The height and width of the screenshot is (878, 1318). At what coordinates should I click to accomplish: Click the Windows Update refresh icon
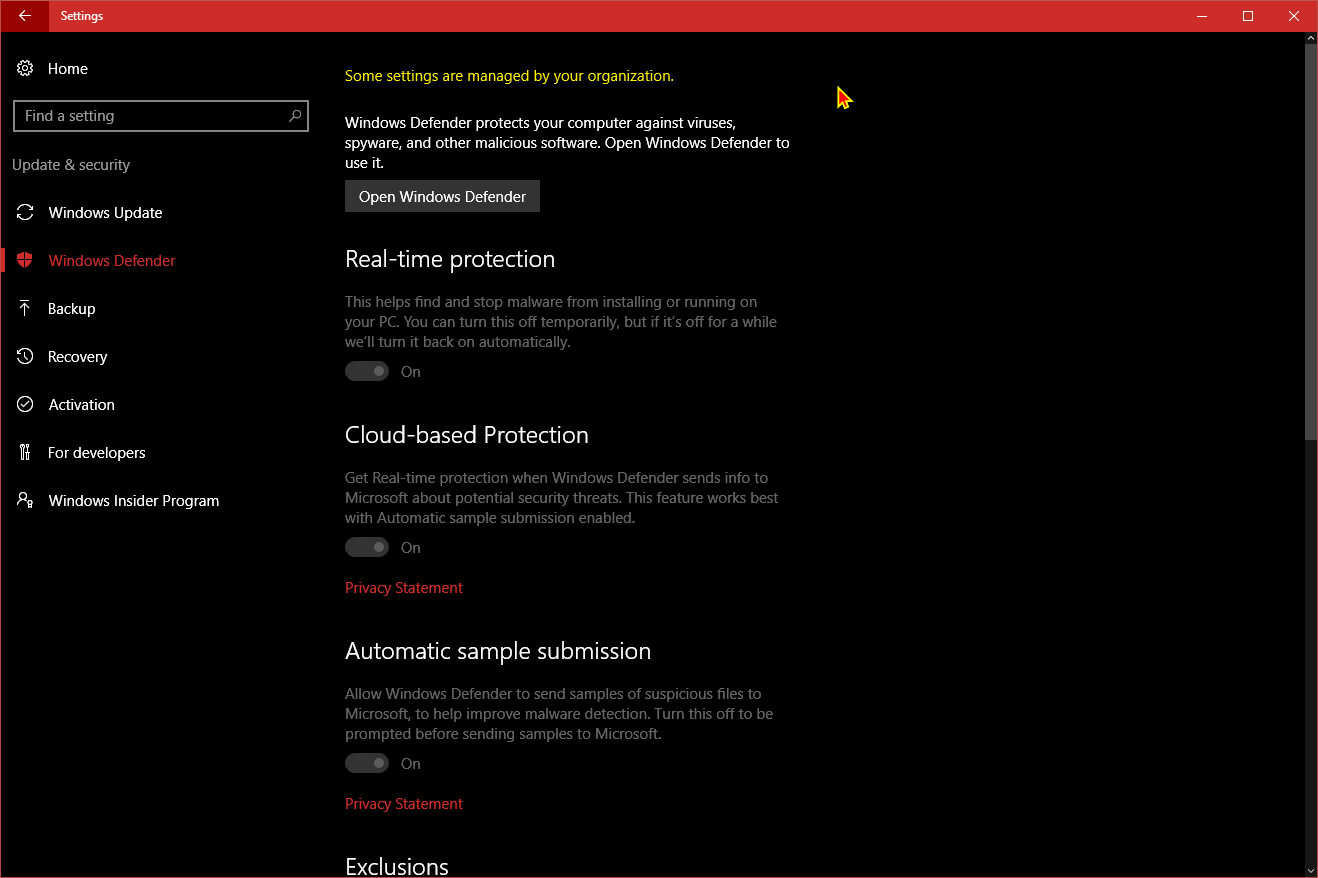[x=25, y=212]
